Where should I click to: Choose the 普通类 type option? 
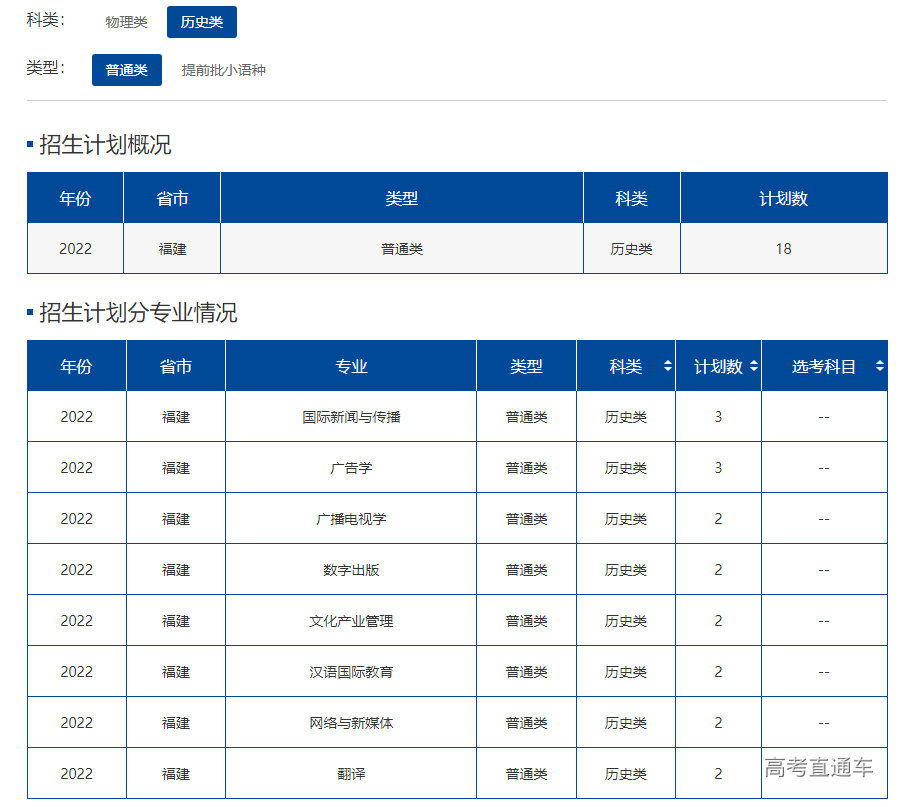127,70
